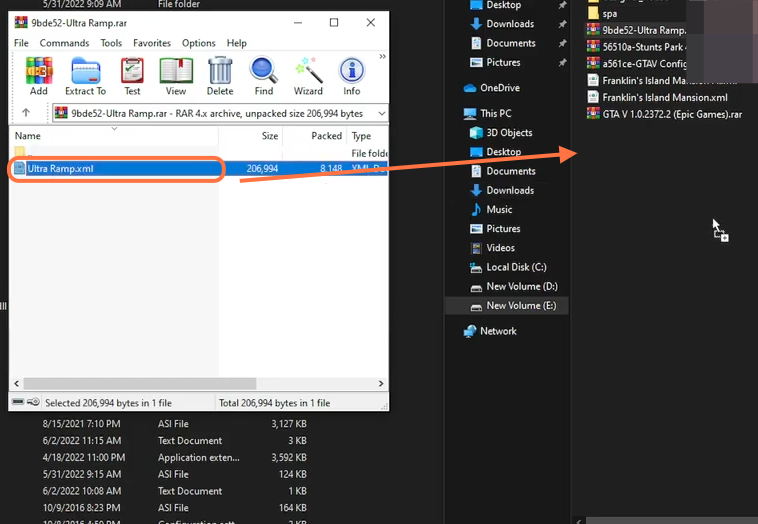Open the Help menu
Viewport: 758px width, 524px height.
click(236, 43)
